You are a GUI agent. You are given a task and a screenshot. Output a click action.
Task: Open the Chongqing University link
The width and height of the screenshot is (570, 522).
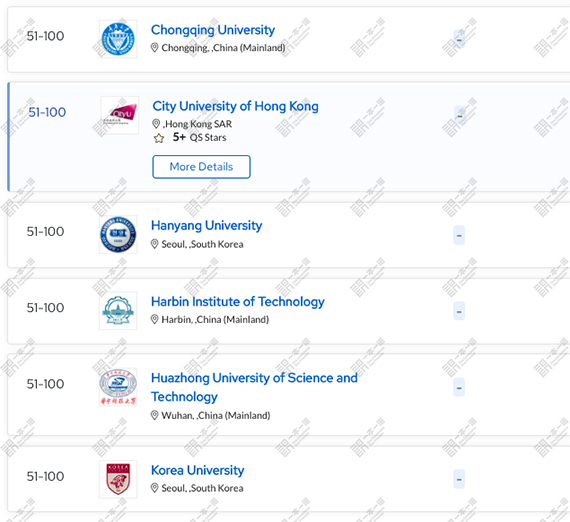point(213,30)
